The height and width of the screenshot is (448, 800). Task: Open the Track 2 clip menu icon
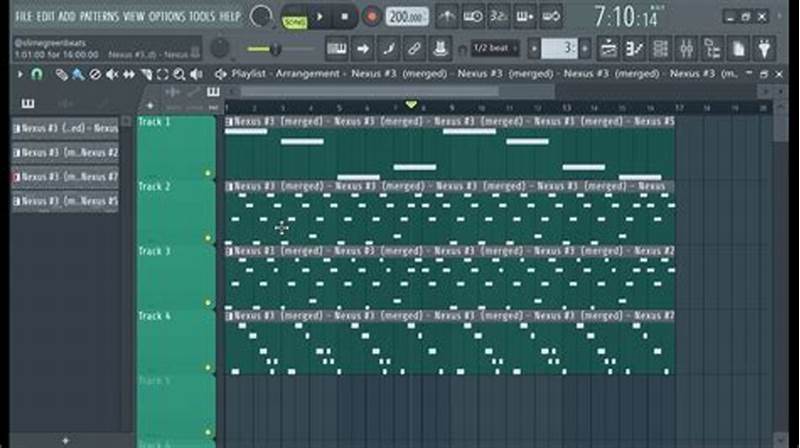tap(229, 187)
